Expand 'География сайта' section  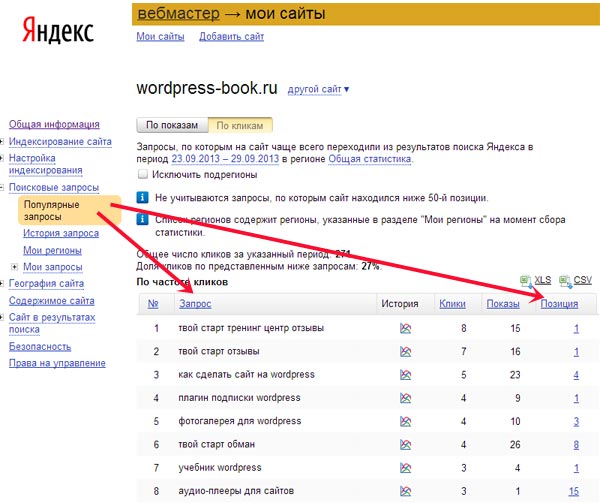coord(2,283)
